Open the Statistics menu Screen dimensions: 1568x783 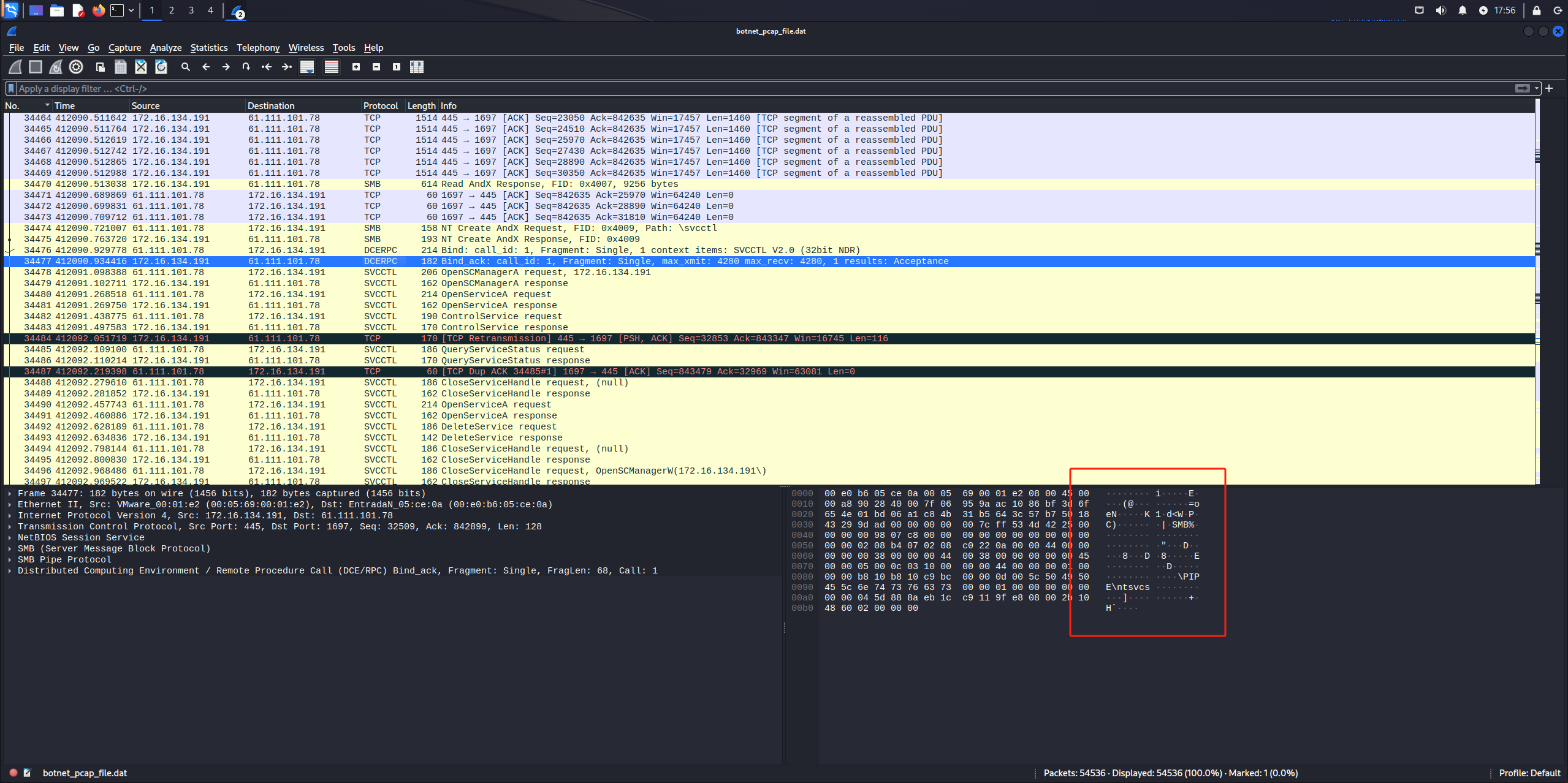click(x=208, y=48)
